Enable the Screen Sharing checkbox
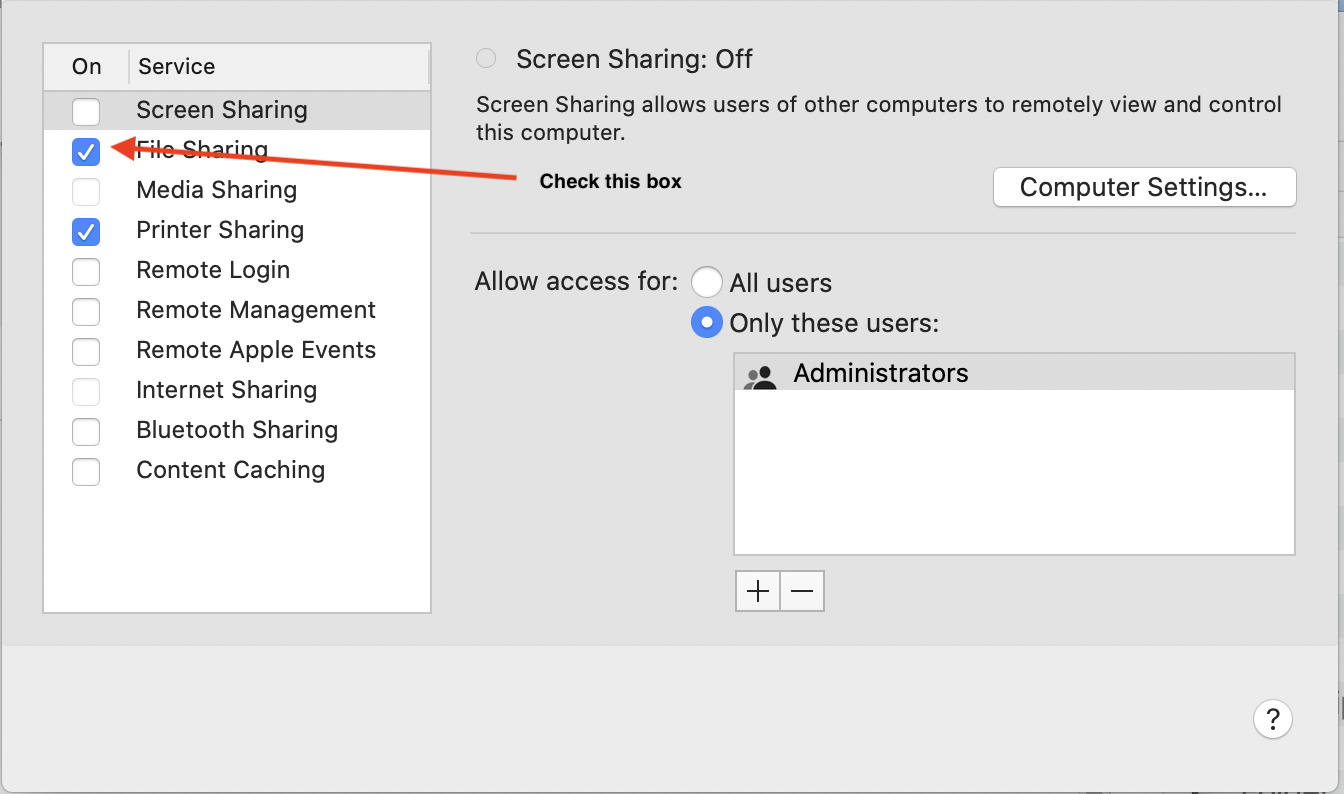 click(86, 110)
